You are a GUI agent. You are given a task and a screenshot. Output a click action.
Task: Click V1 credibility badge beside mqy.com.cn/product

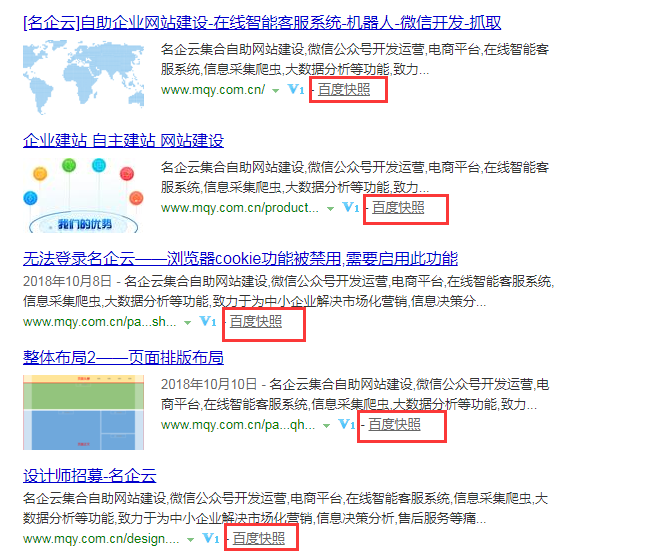pyautogui.click(x=351, y=207)
